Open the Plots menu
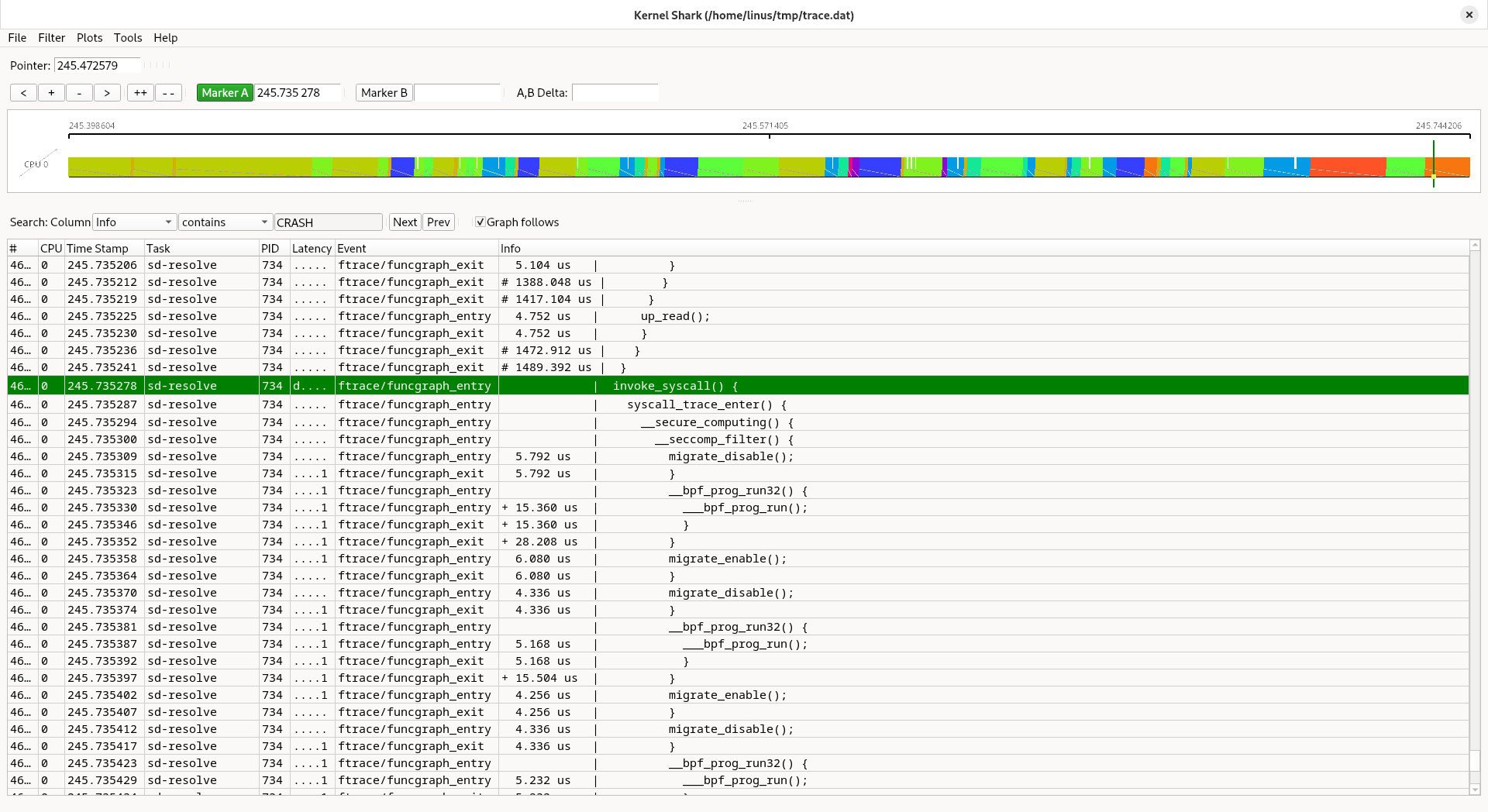The width and height of the screenshot is (1488, 812). click(x=90, y=38)
